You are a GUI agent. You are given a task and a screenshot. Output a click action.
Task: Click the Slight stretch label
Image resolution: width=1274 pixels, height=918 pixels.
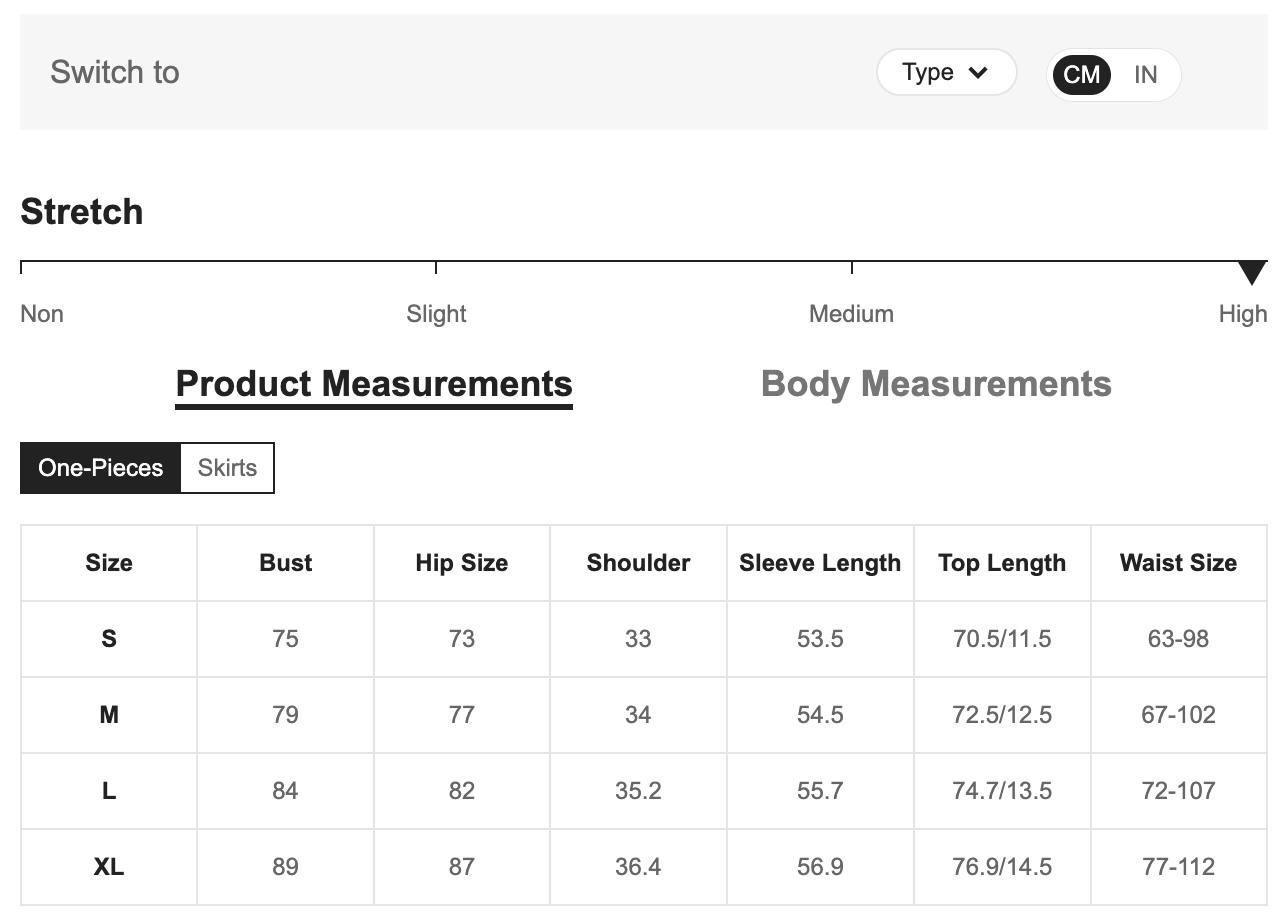coord(436,314)
